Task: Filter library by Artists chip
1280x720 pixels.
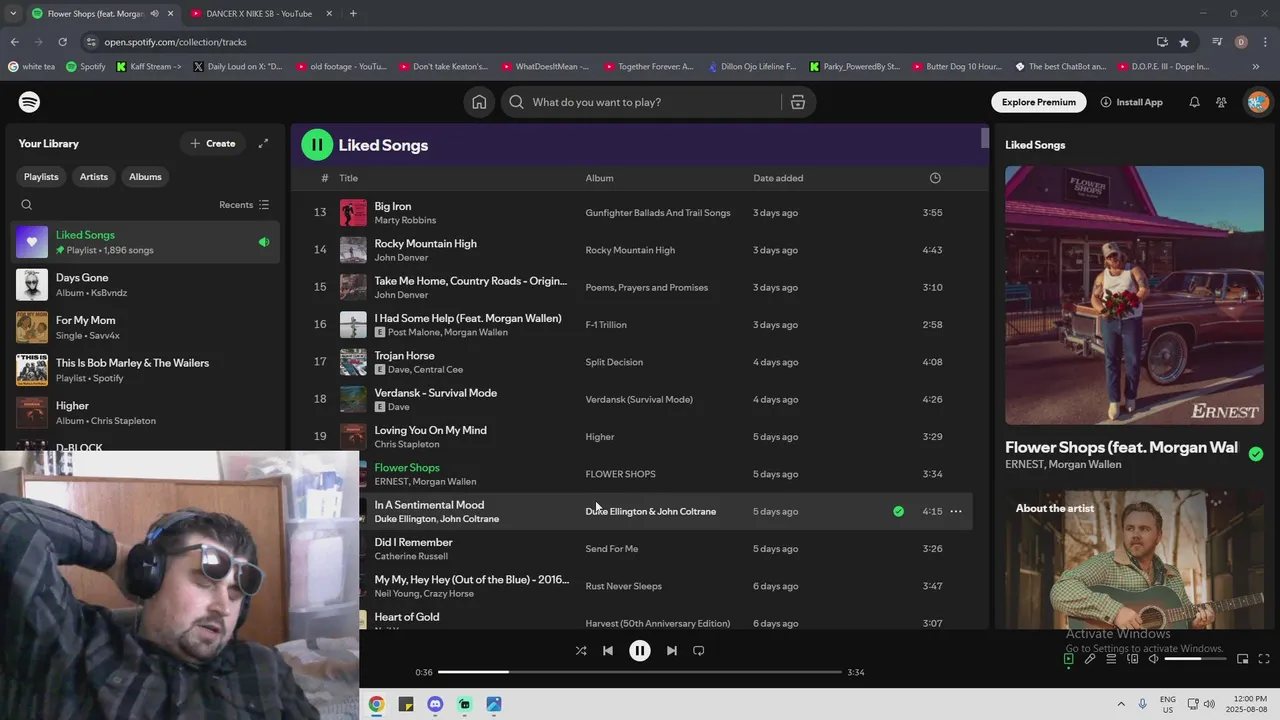Action: click(94, 177)
